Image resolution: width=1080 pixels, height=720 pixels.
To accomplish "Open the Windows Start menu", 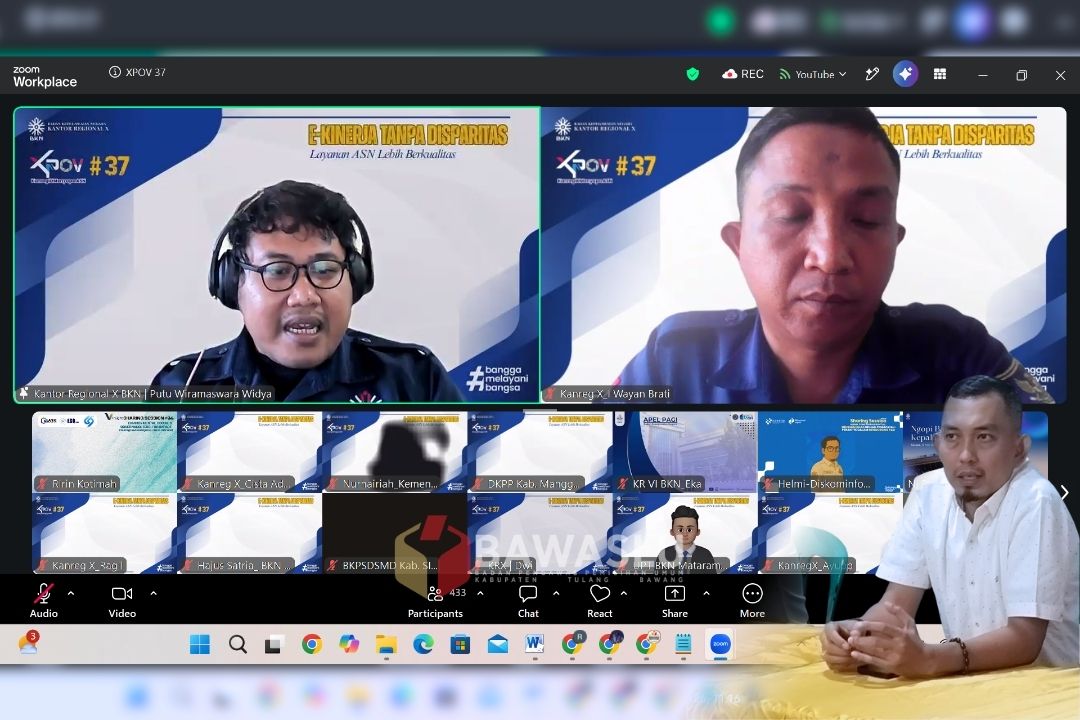I will click(x=200, y=644).
